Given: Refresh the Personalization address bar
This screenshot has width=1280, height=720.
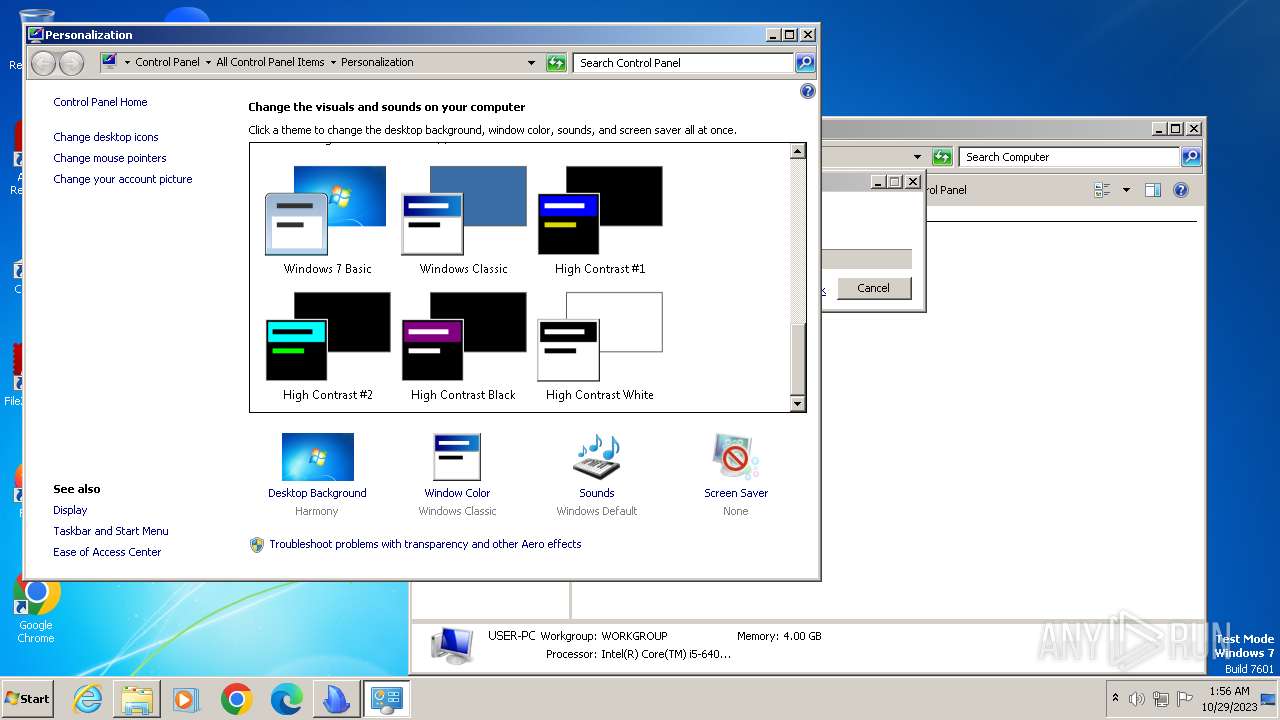Looking at the screenshot, I should pyautogui.click(x=556, y=63).
